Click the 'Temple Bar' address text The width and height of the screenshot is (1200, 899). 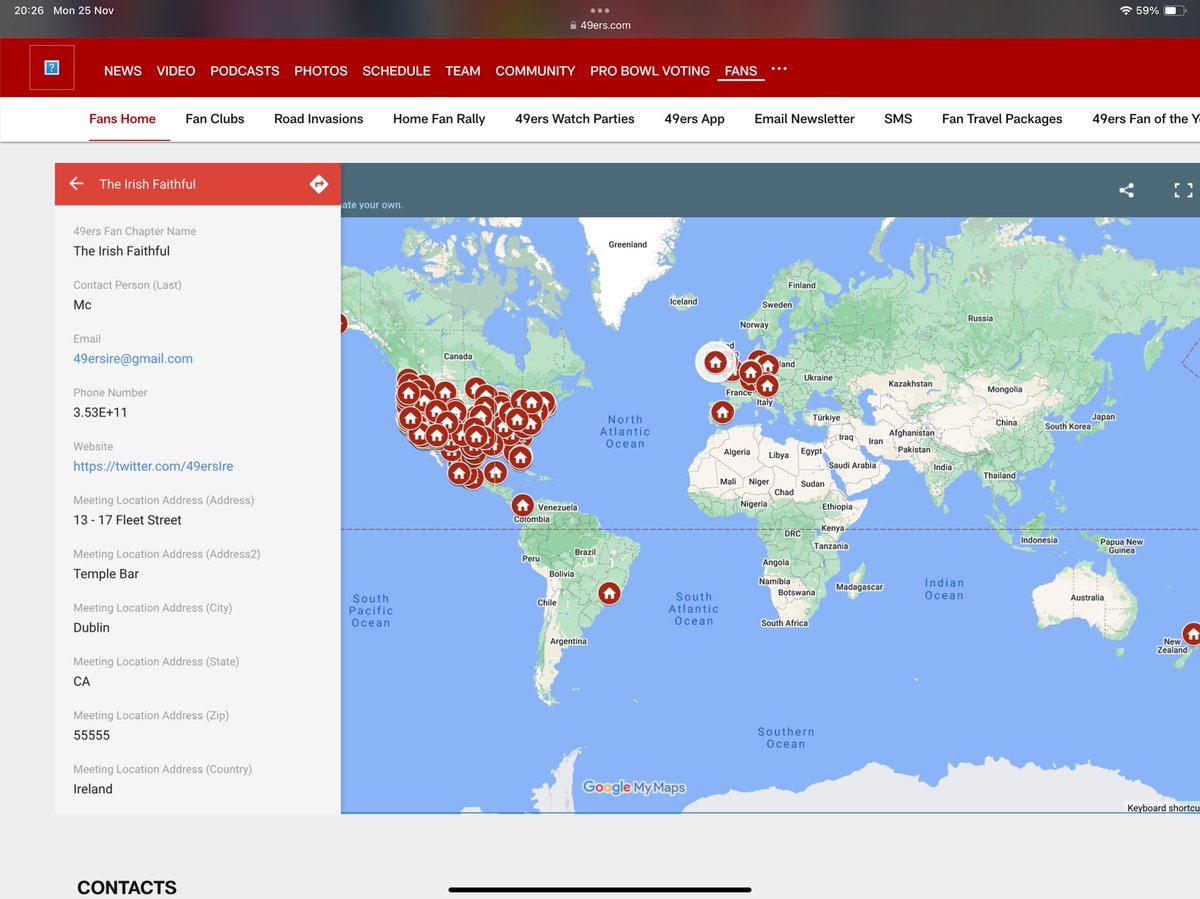click(x=106, y=574)
